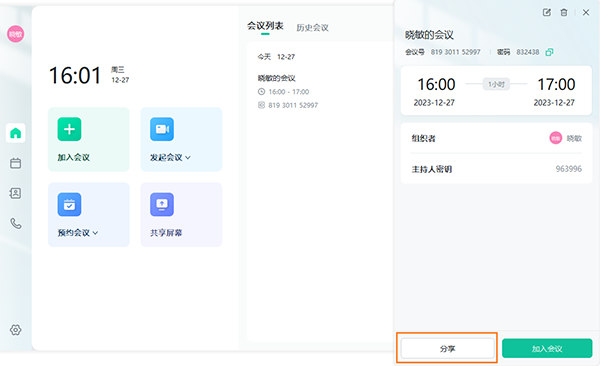Select the 会议列表 tab
Image resolution: width=600 pixels, height=366 pixels.
(x=265, y=26)
